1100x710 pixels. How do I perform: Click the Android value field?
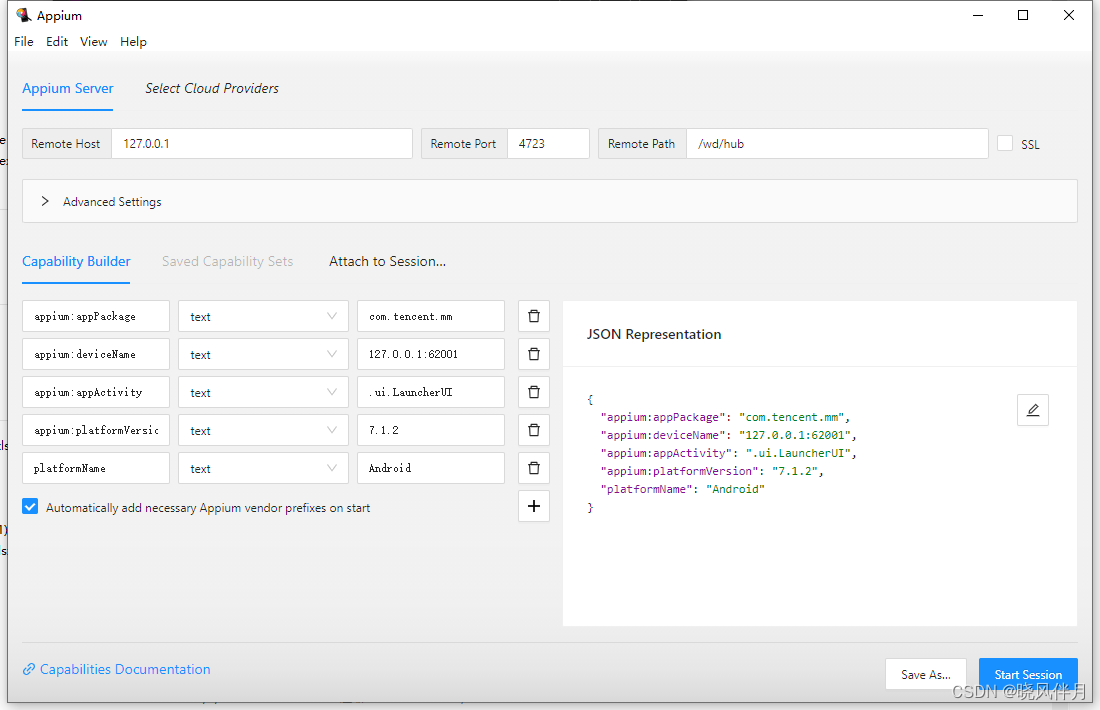(431, 468)
